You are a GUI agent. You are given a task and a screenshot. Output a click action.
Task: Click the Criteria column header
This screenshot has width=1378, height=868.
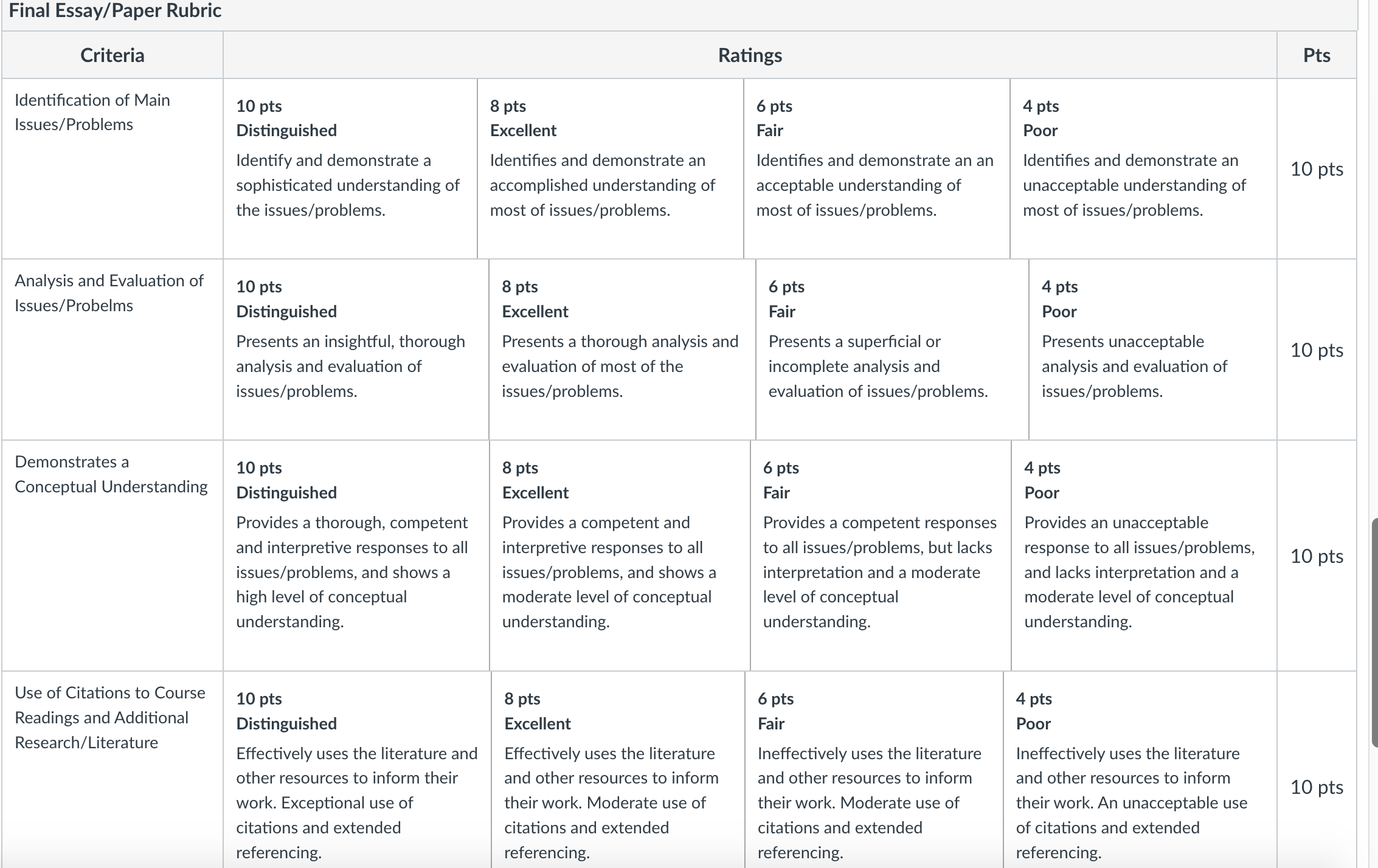(x=113, y=55)
